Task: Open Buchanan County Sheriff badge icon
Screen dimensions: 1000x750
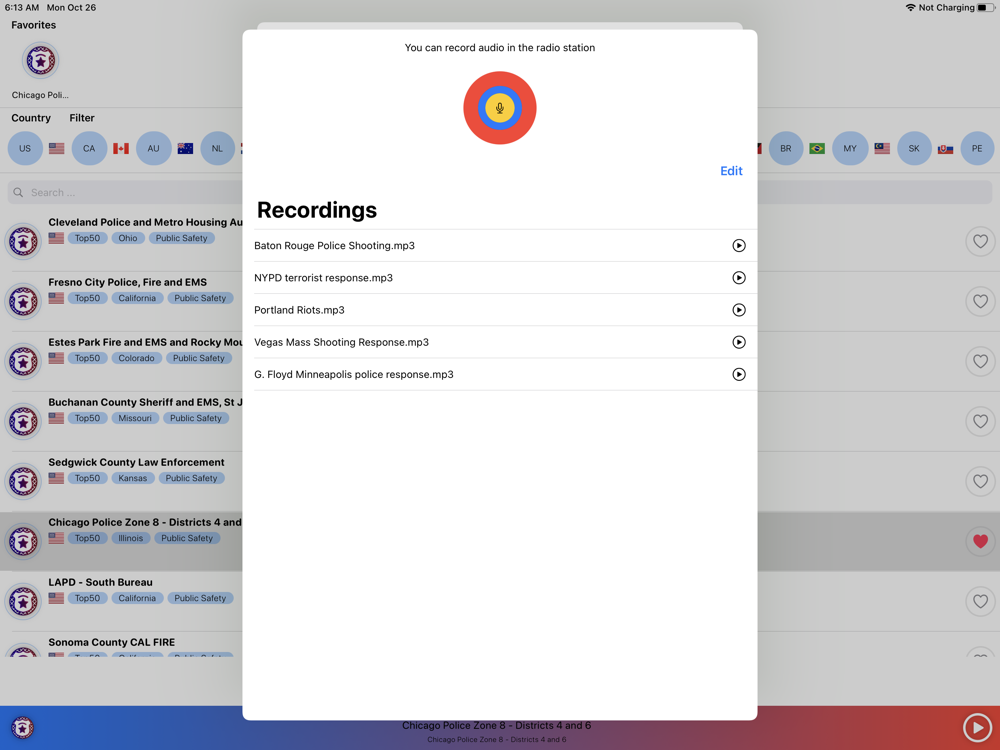Action: click(24, 422)
